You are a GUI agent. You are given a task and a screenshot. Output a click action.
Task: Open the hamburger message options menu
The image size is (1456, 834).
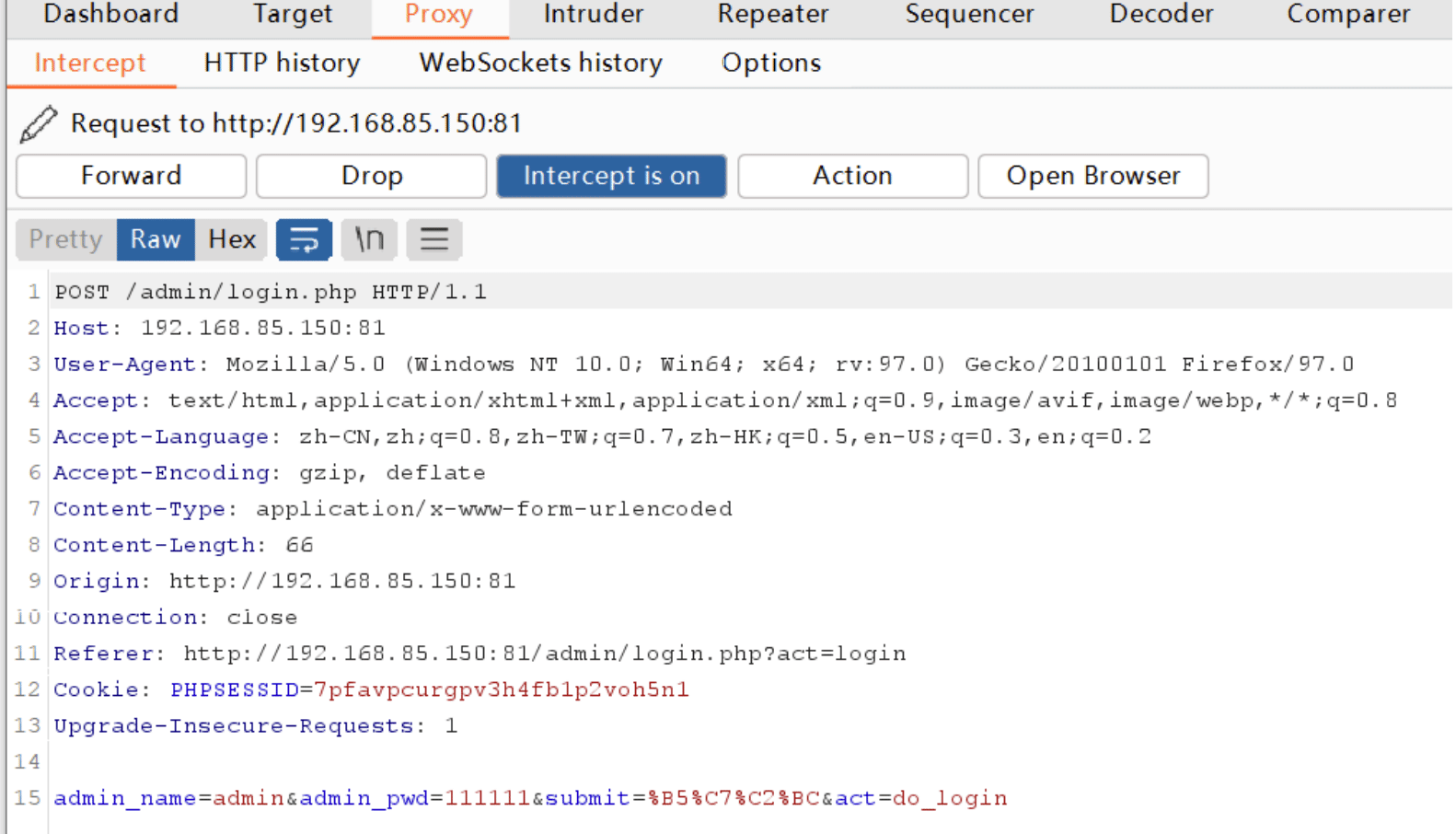point(434,239)
